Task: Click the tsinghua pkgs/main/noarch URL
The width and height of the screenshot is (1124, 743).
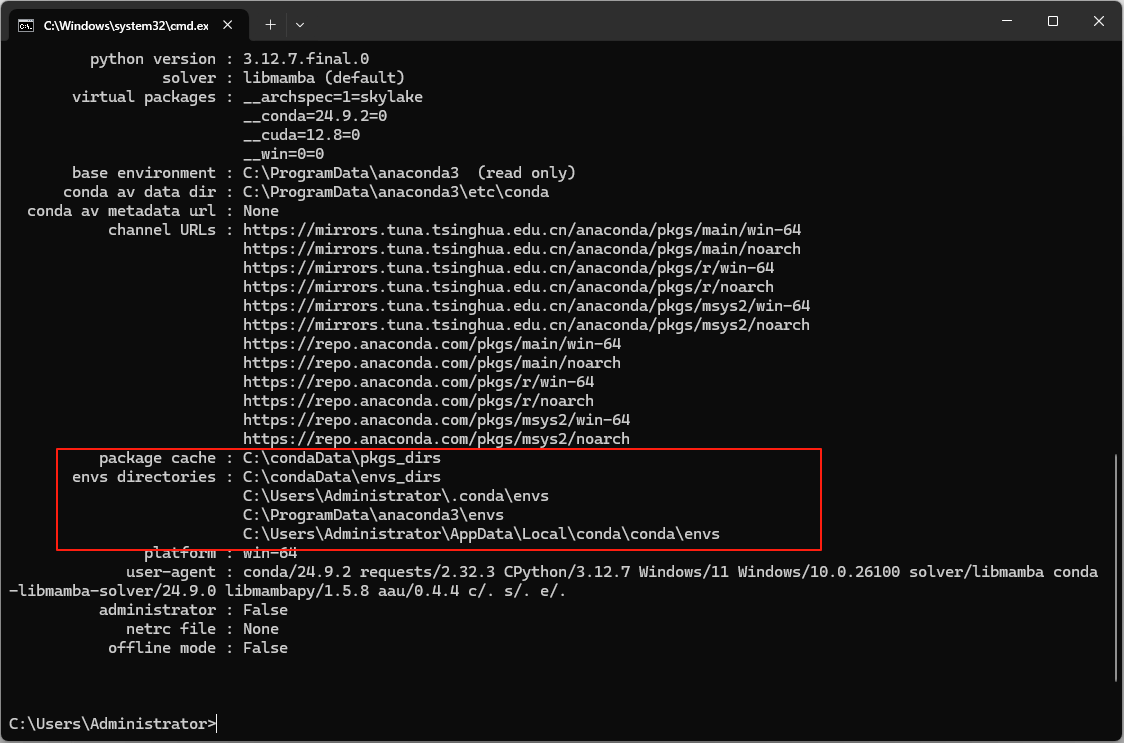Action: coord(522,249)
